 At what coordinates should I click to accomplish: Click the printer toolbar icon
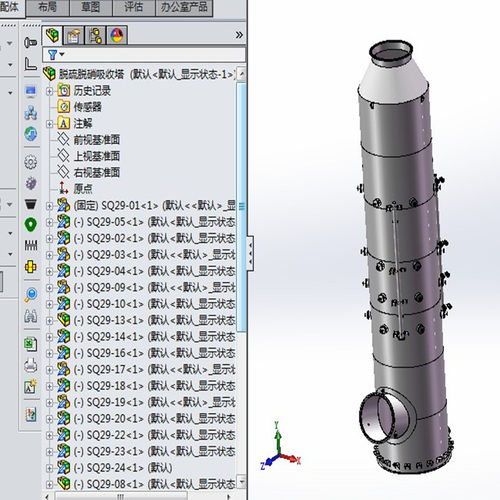tap(31, 366)
